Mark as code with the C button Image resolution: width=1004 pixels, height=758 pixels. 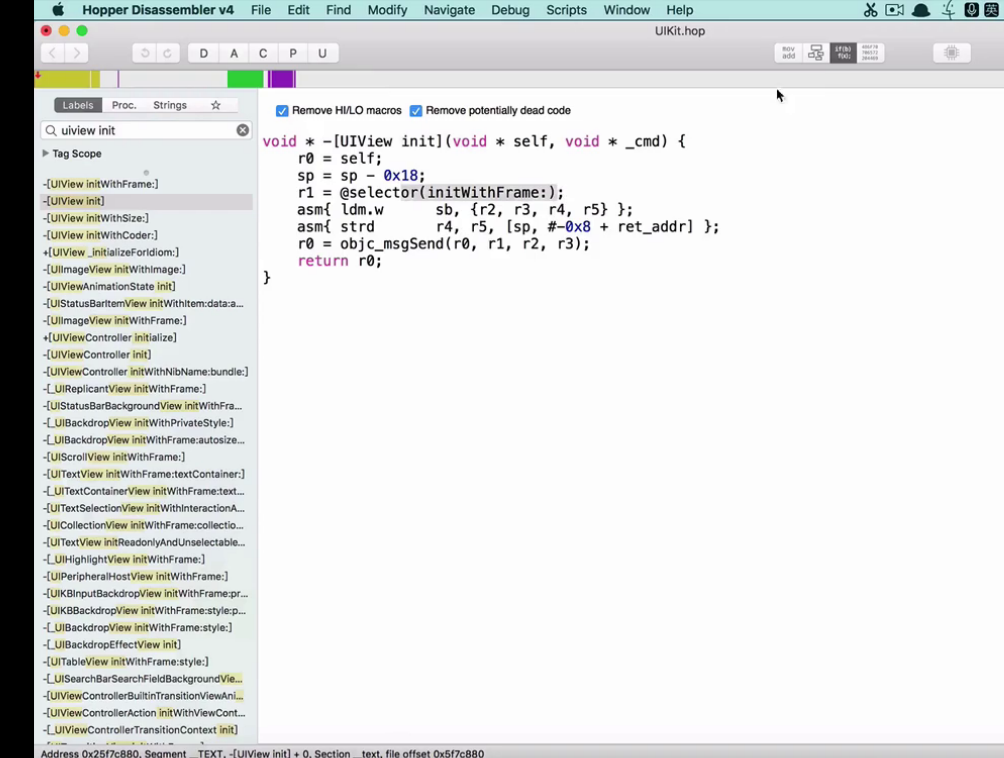click(x=263, y=53)
